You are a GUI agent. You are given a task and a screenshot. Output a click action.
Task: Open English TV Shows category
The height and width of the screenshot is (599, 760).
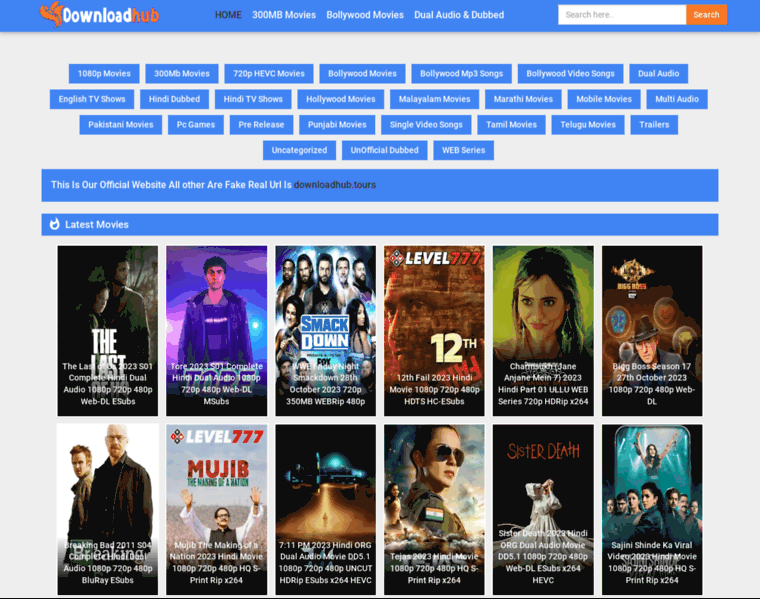coord(92,99)
